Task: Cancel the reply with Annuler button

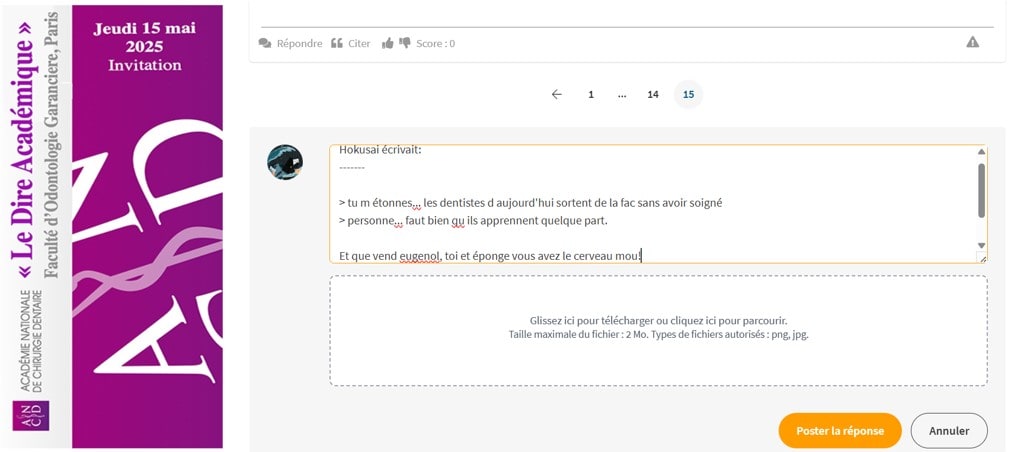Action: click(x=949, y=431)
